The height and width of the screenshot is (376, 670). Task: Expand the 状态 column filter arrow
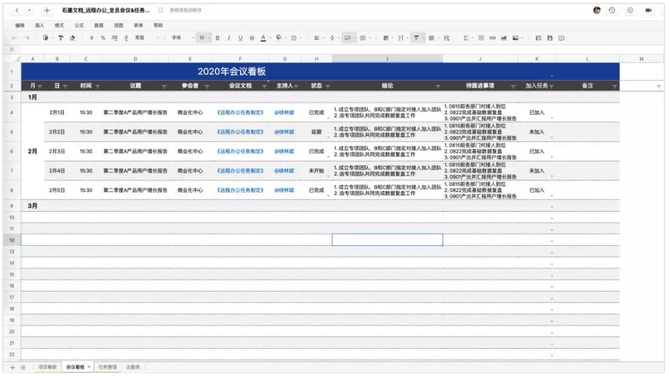click(x=328, y=86)
